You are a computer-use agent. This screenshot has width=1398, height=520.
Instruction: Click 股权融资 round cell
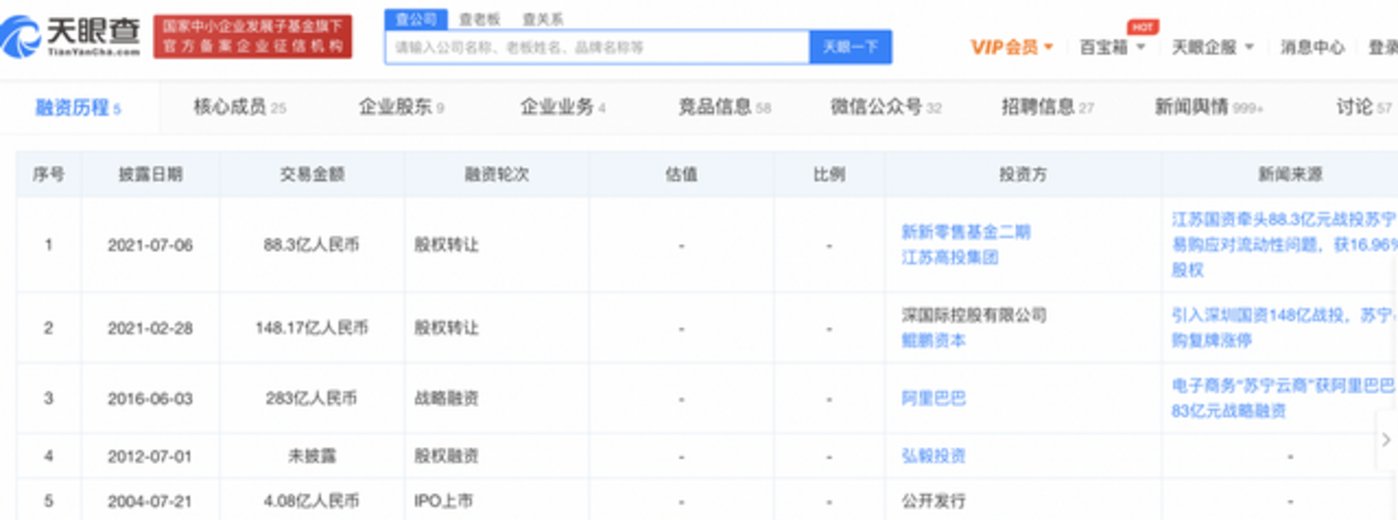tap(447, 456)
